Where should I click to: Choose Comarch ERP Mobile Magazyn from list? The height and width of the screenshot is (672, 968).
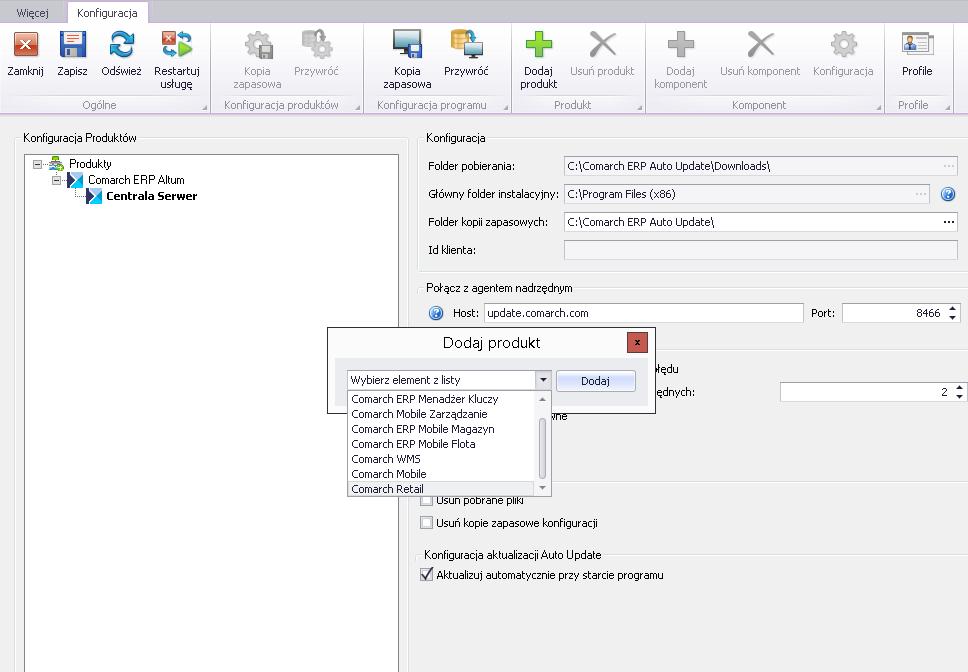tap(442, 429)
